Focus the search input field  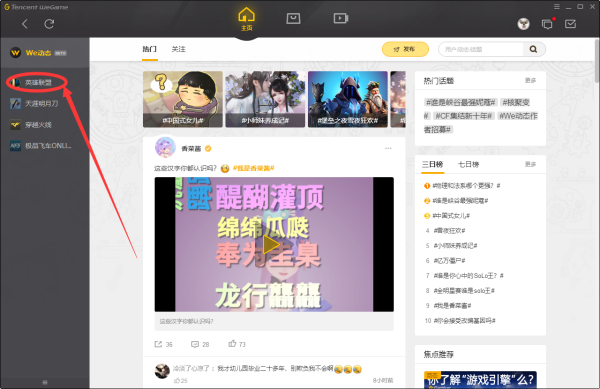[x=481, y=49]
